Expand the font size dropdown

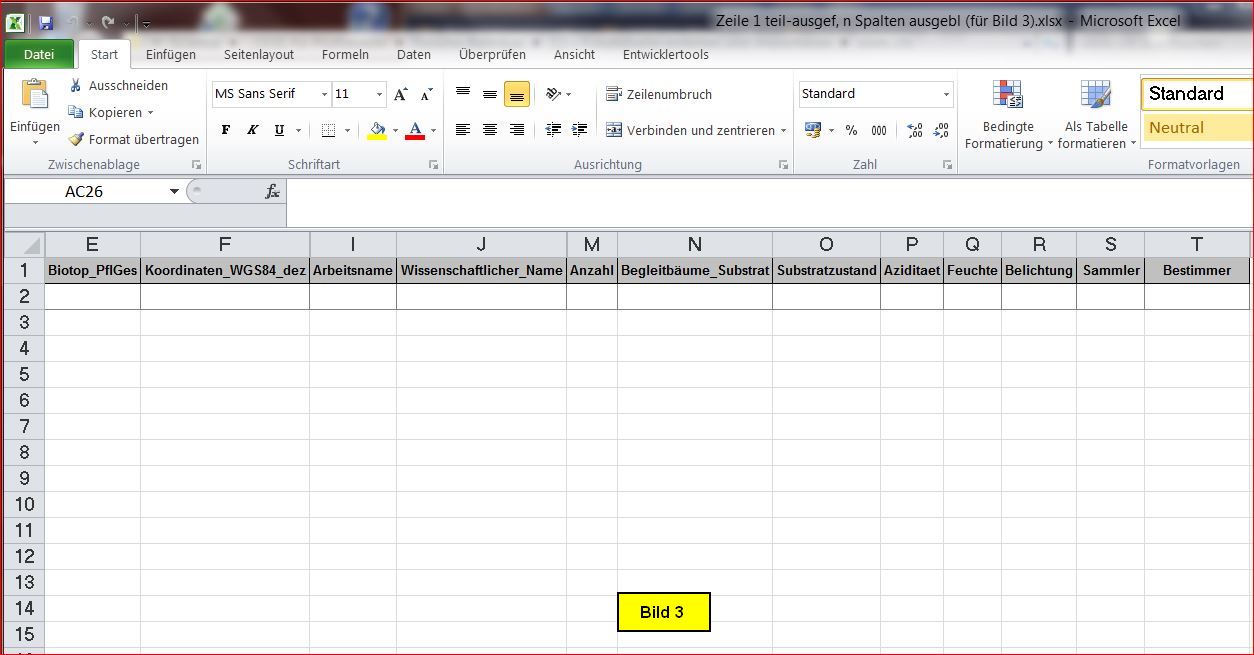tap(379, 94)
